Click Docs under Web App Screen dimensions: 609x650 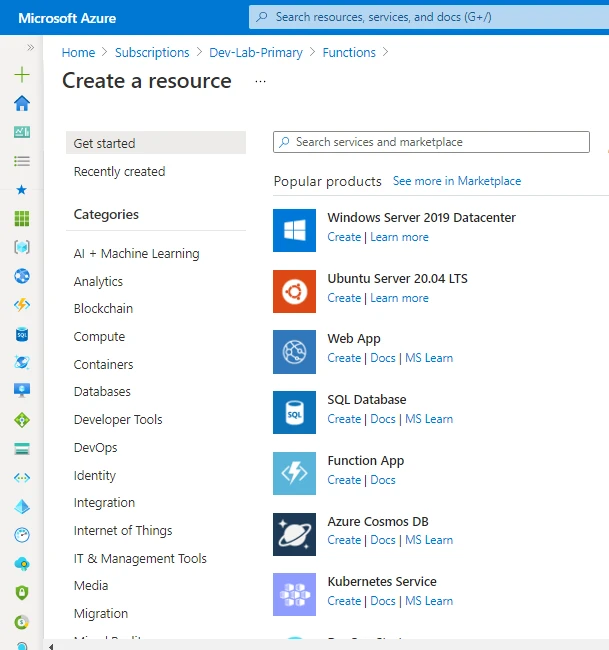click(x=383, y=358)
